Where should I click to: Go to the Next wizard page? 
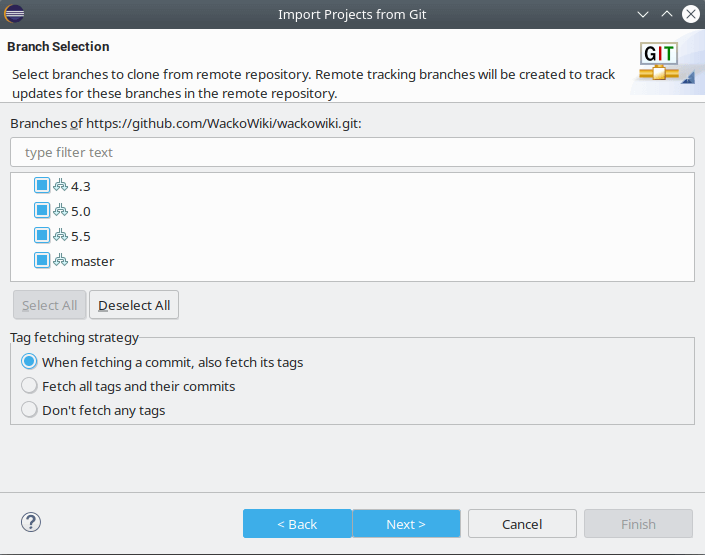[406, 524]
